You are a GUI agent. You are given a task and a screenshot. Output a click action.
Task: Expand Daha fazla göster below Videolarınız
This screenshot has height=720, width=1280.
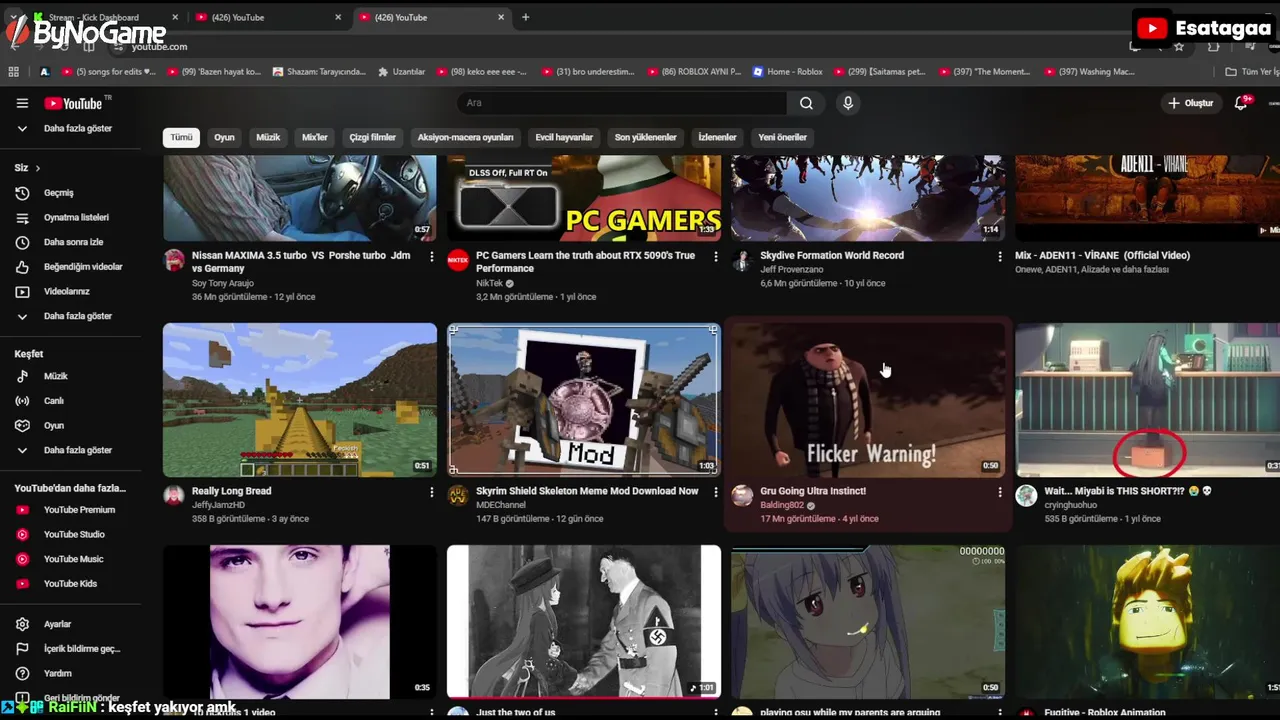pyautogui.click(x=76, y=316)
